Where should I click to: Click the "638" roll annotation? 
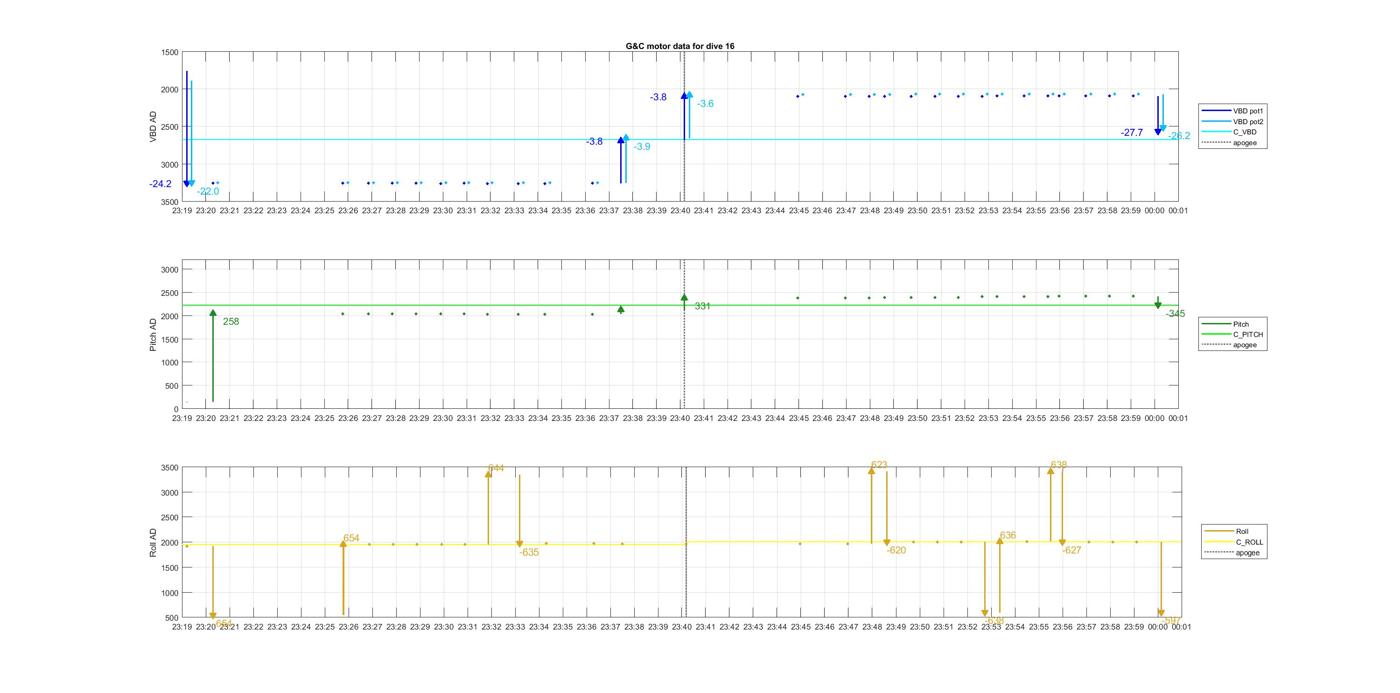coord(1059,465)
